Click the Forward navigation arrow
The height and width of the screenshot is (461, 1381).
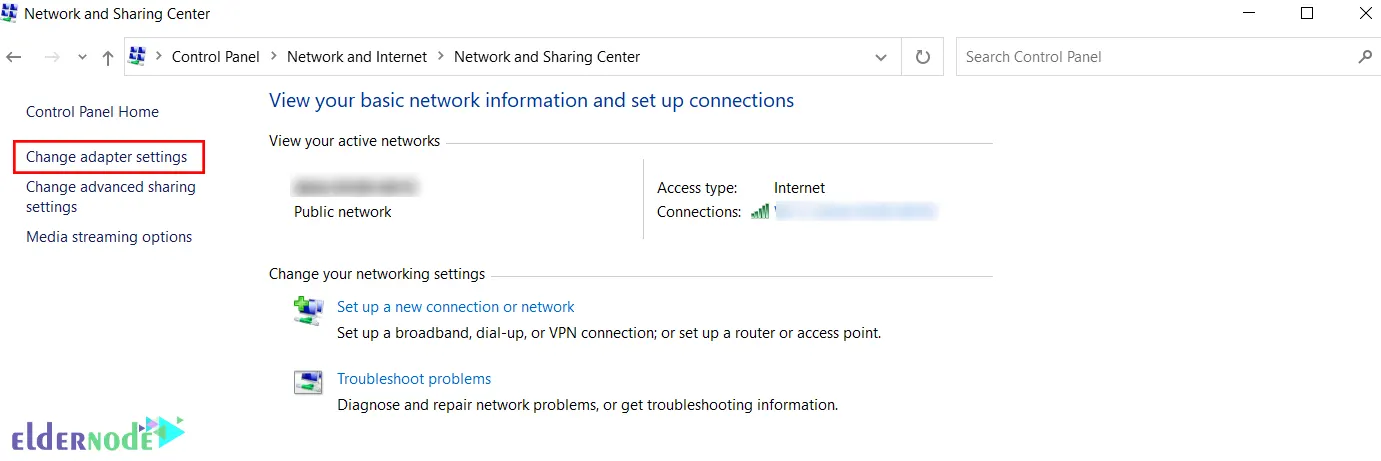pyautogui.click(x=52, y=58)
